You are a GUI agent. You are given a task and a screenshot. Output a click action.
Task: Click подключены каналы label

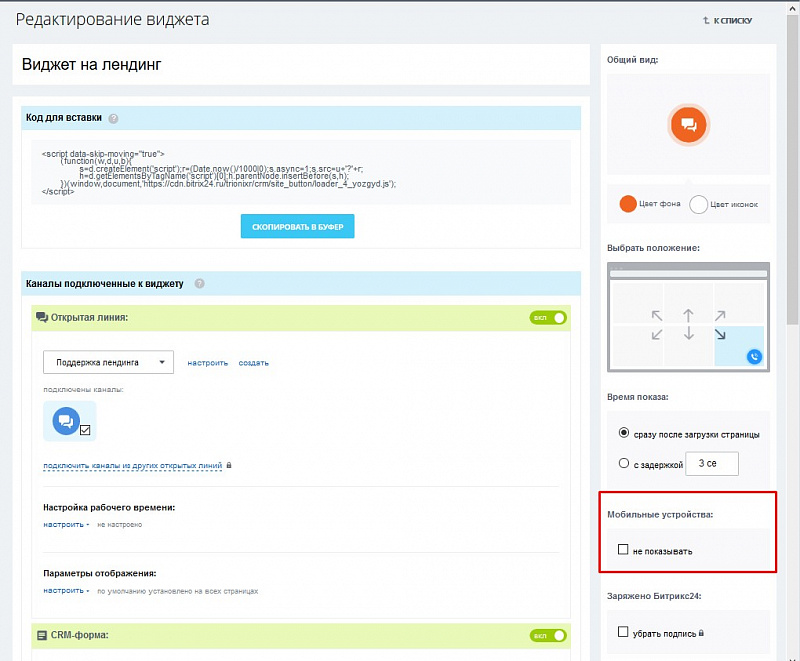pyautogui.click(x=83, y=390)
